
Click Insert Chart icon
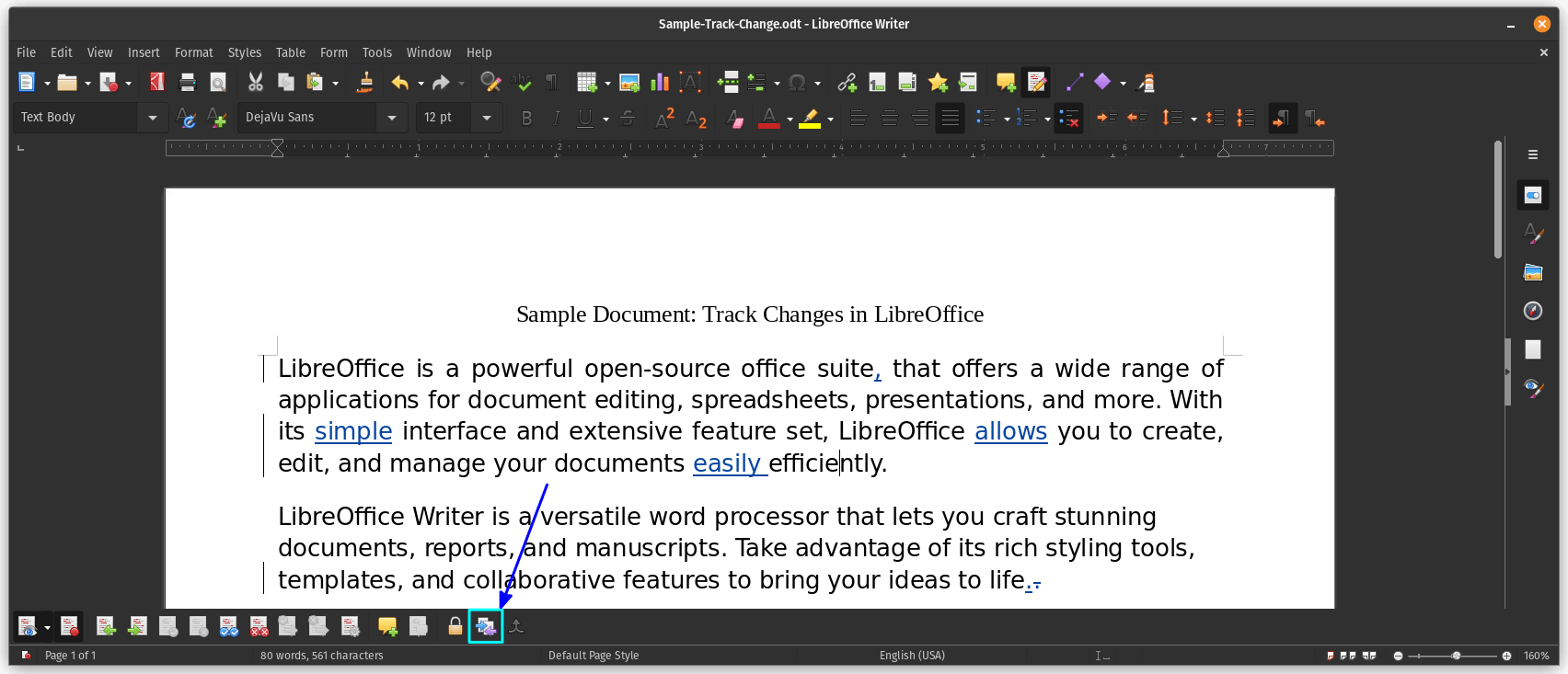pyautogui.click(x=660, y=82)
